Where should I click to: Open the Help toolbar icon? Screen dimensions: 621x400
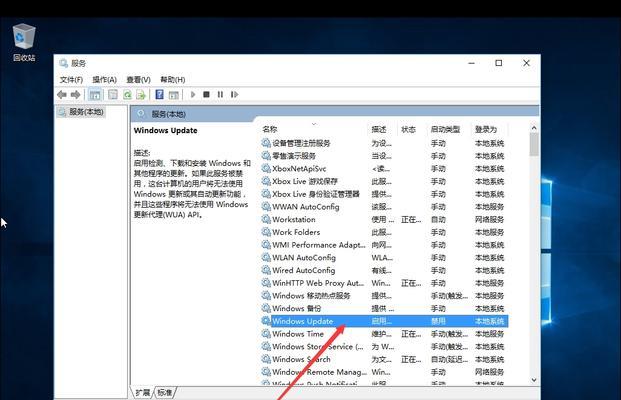pyautogui.click(x=159, y=95)
